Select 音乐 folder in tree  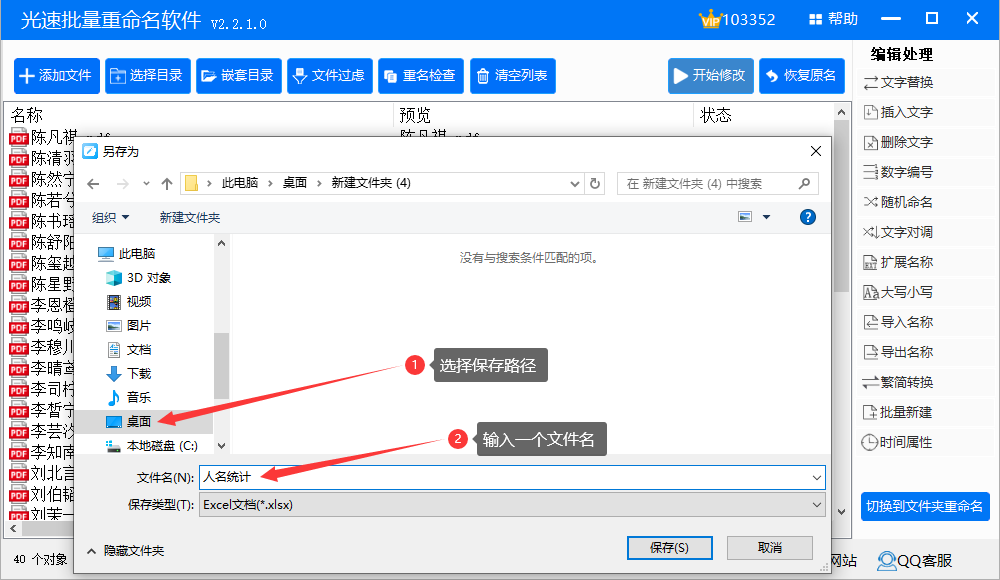click(x=129, y=398)
